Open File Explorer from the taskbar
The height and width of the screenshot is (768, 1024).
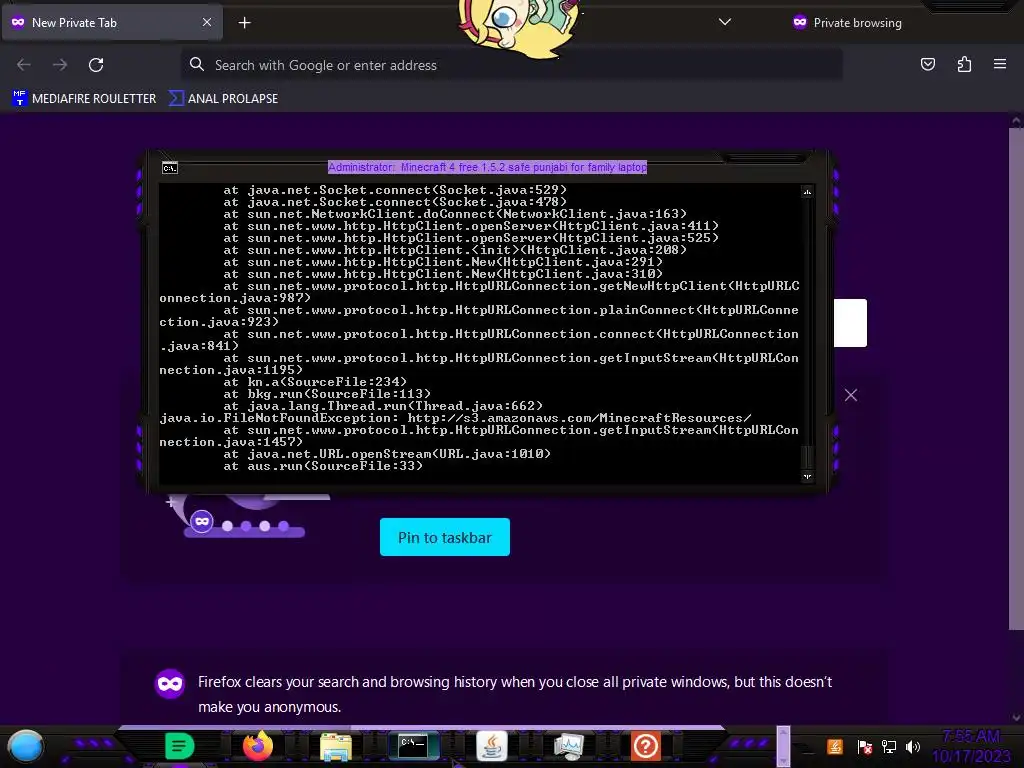coord(336,746)
